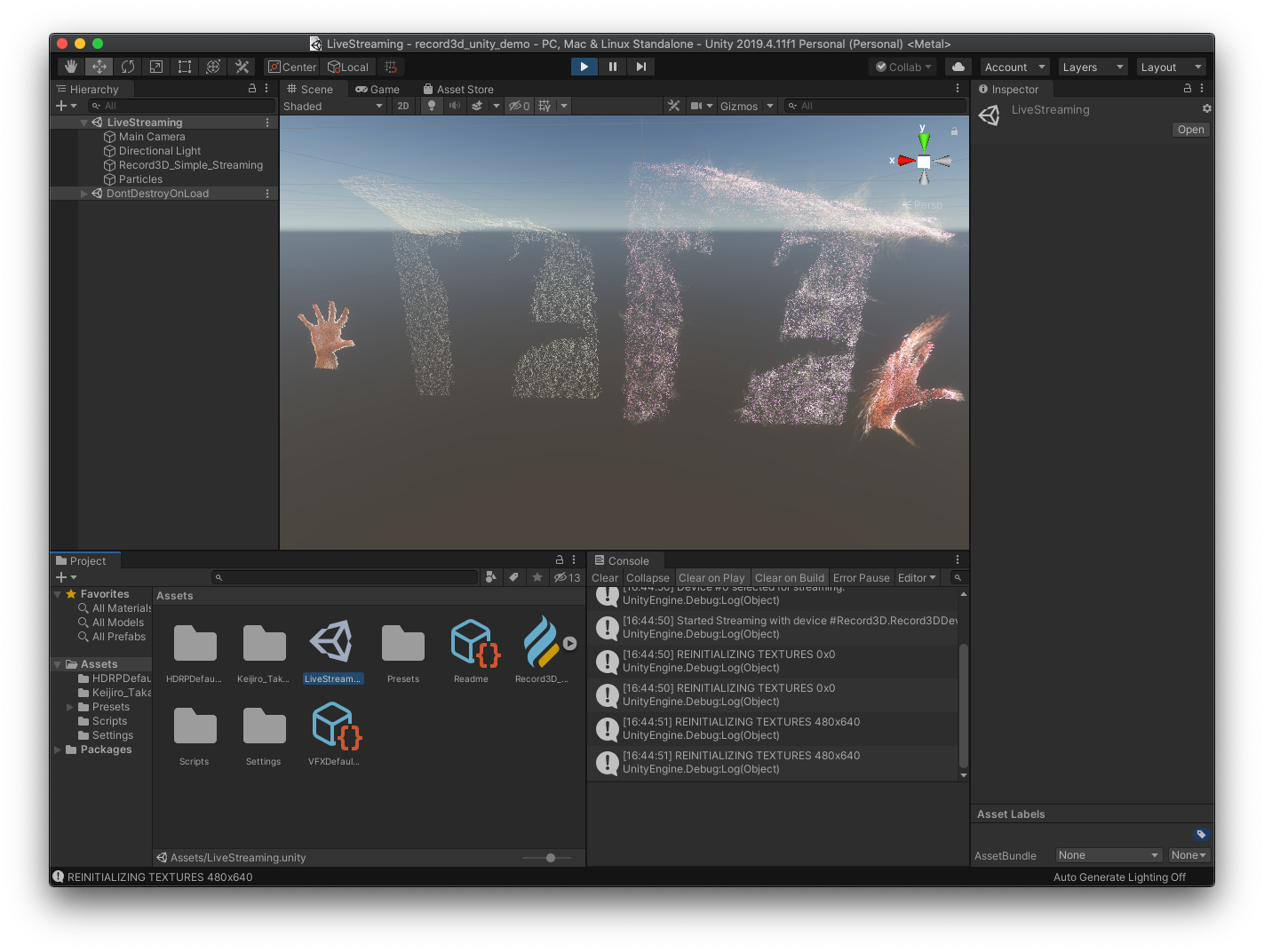Lock the Hierarchy panel
1264x952 pixels.
coord(251,88)
